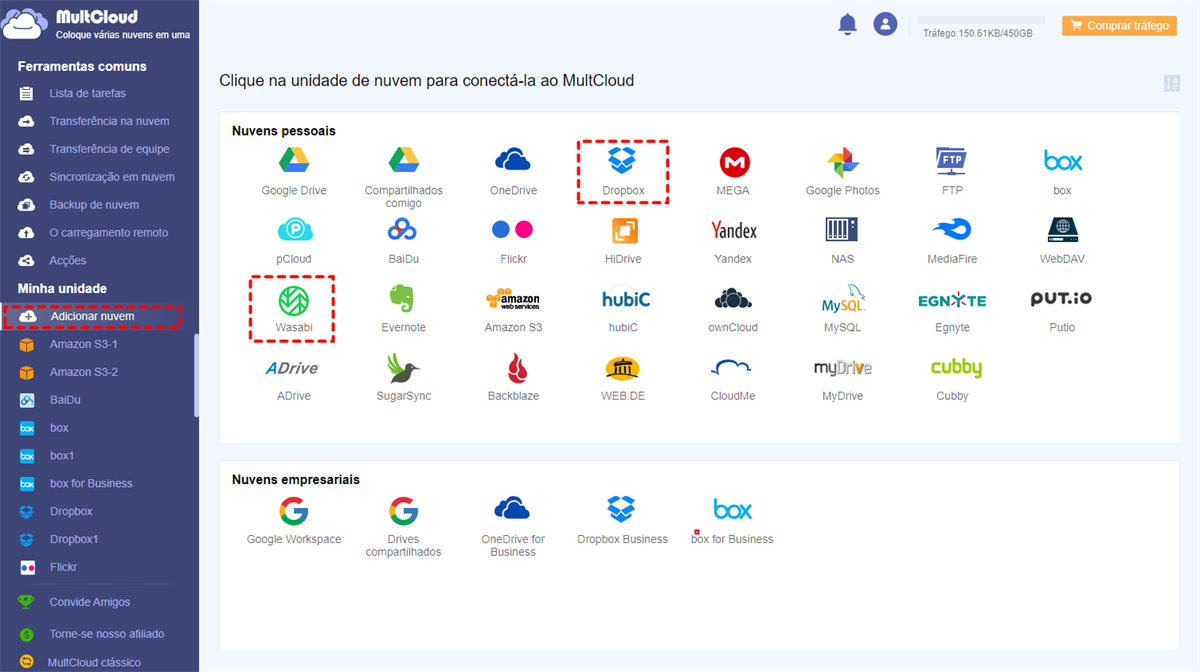Select the WEB.DE cloud icon
Image resolution: width=1200 pixels, height=672 pixels.
coord(623,368)
